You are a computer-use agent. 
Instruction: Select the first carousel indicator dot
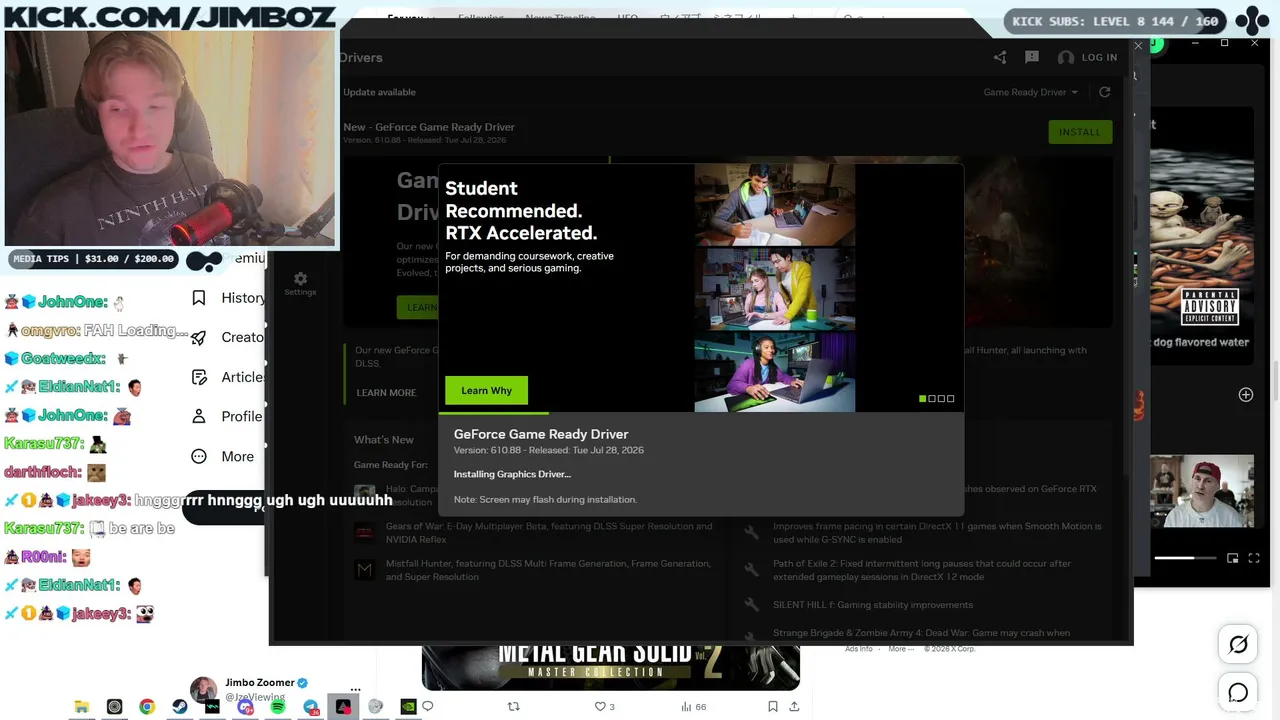coord(923,399)
